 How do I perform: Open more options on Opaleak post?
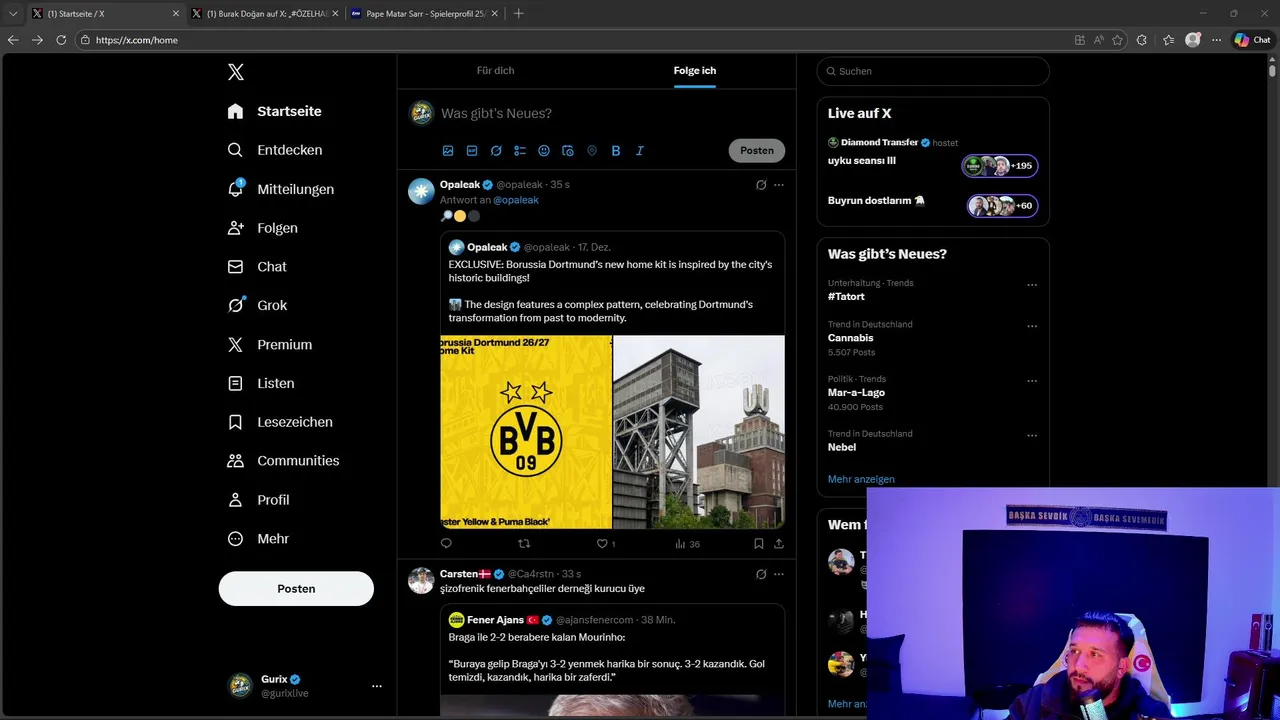click(x=779, y=185)
